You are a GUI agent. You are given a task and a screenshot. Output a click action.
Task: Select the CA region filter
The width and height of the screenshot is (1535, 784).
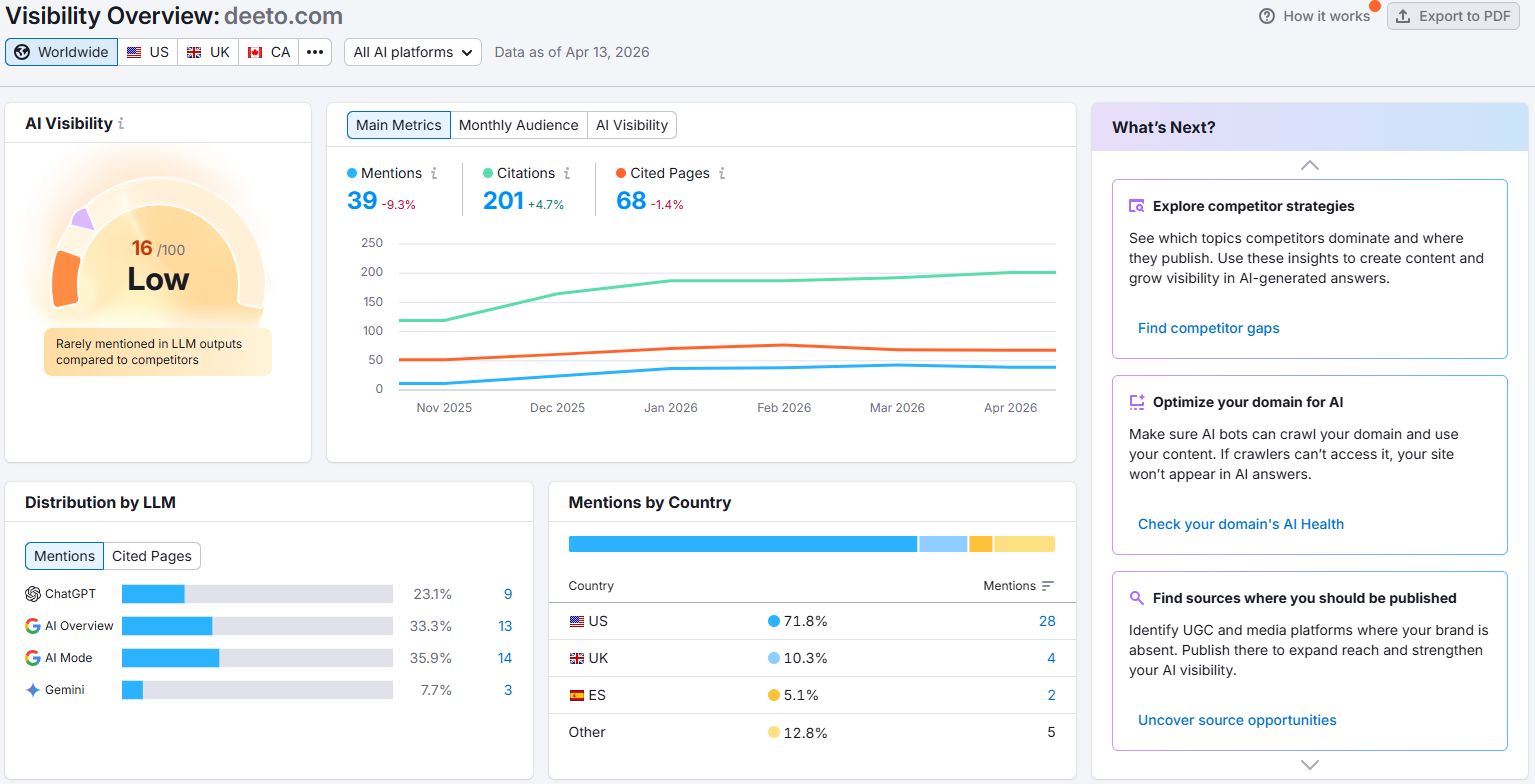(268, 52)
